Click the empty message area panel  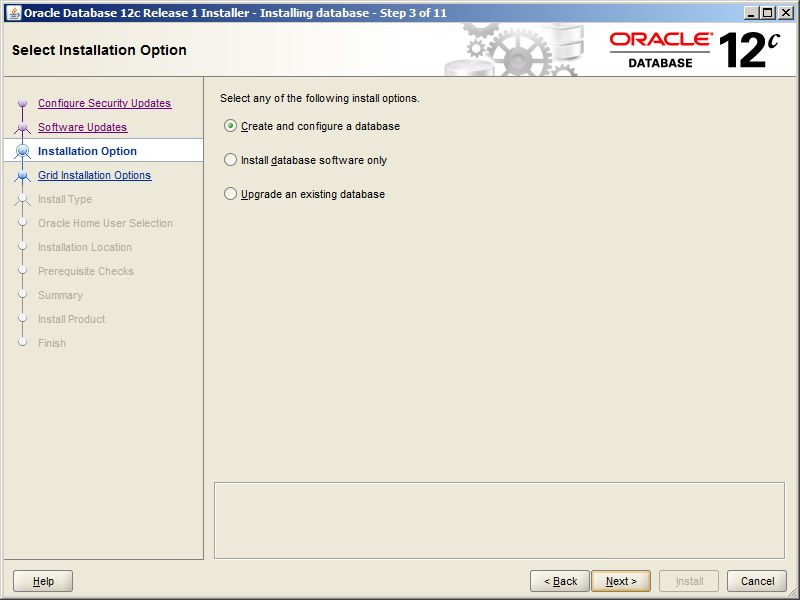click(499, 520)
